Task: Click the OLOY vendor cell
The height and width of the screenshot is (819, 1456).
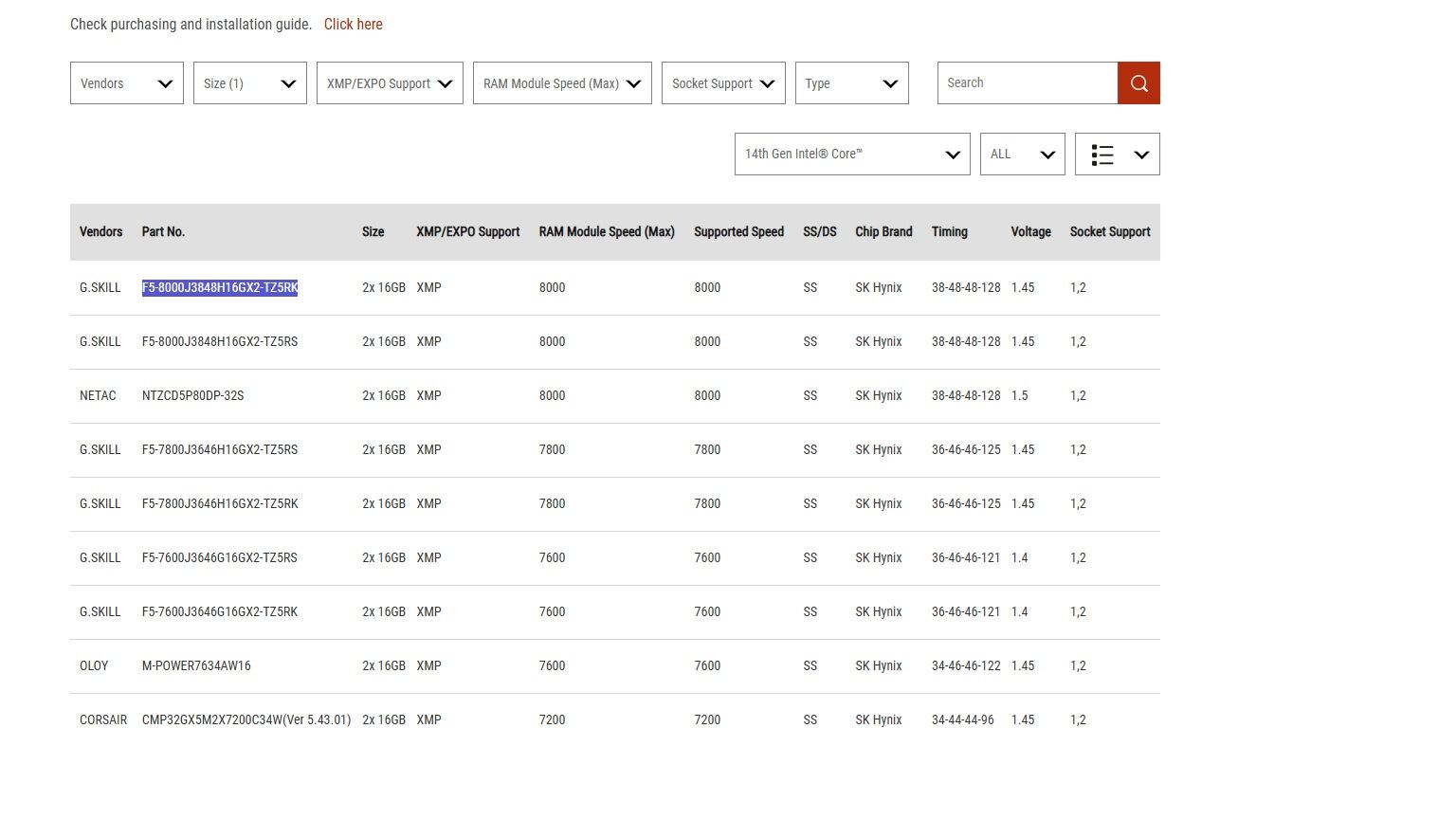Action: pyautogui.click(x=94, y=666)
